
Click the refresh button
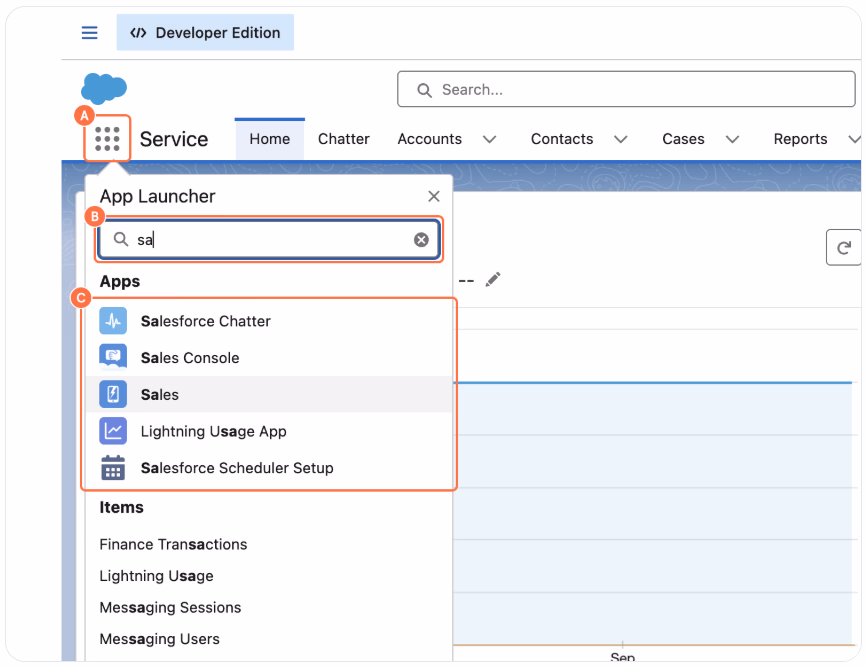coord(843,247)
